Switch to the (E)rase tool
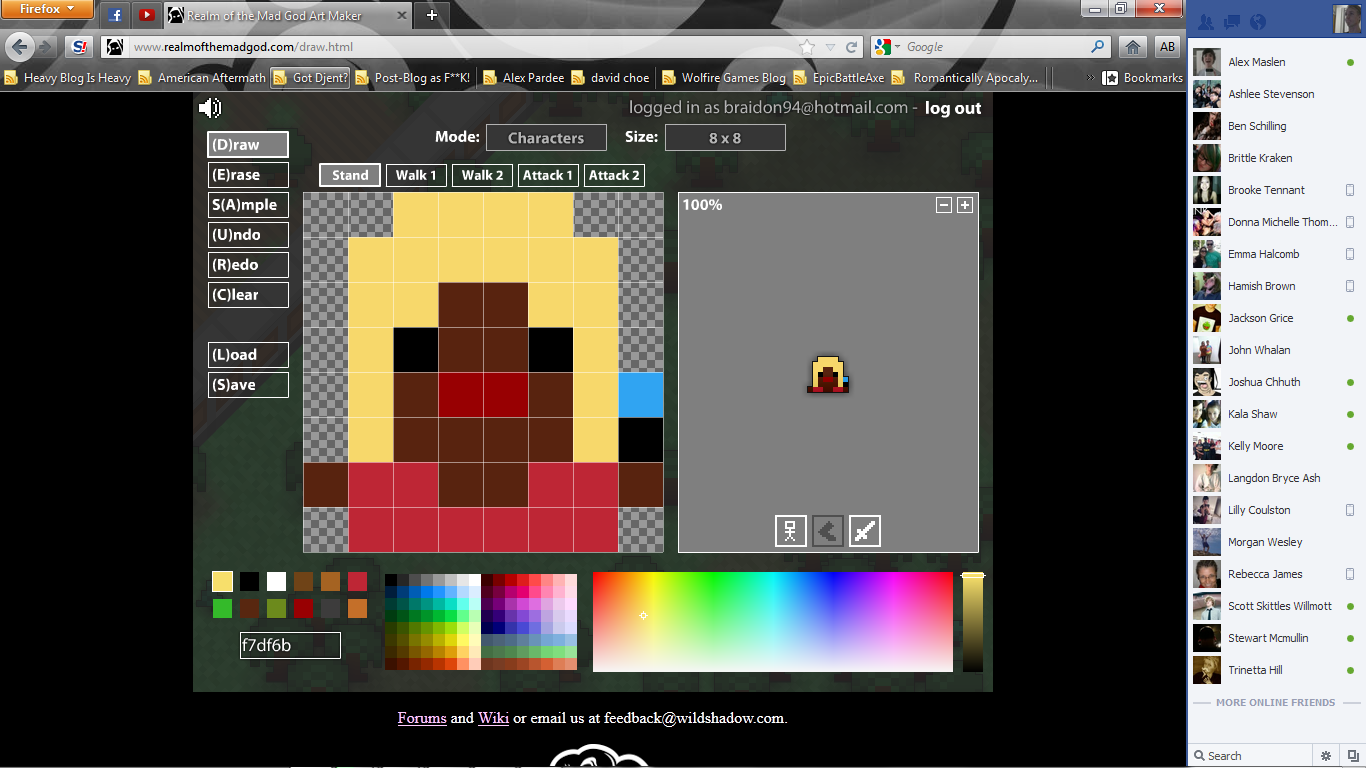Viewport: 1366px width, 768px height. [x=248, y=175]
